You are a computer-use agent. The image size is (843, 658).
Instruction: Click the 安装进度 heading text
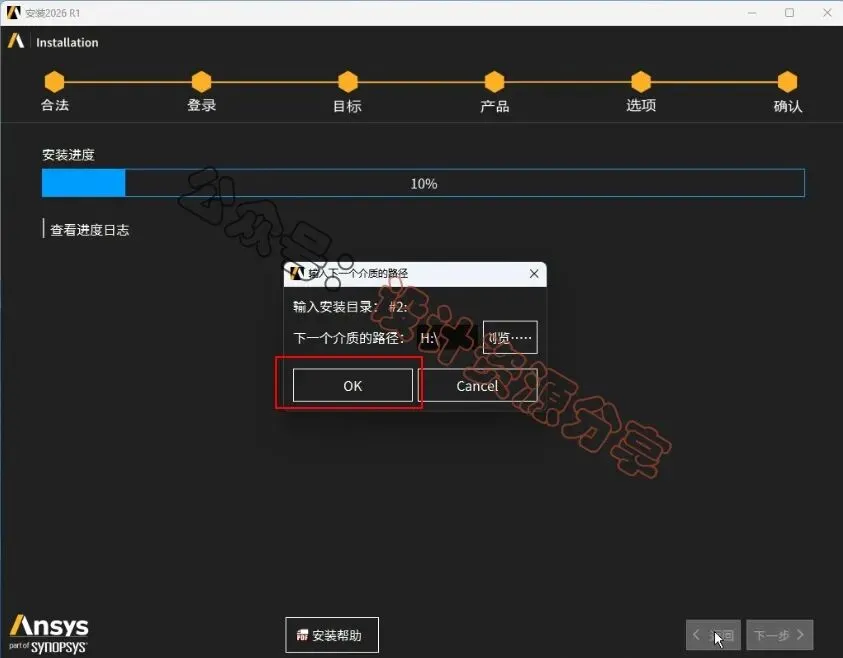68,155
